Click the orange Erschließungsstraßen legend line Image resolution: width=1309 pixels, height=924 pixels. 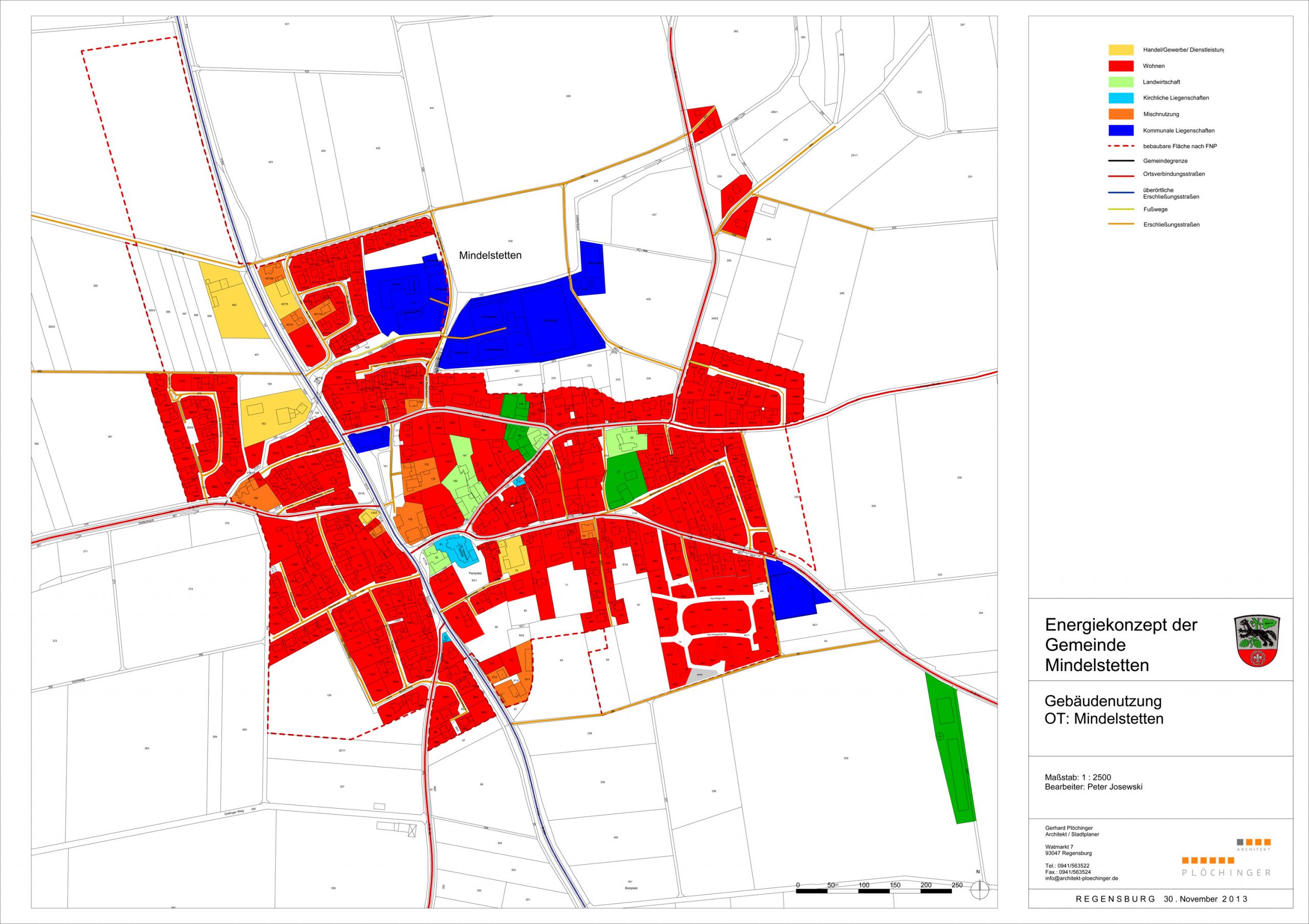pyautogui.click(x=1120, y=224)
